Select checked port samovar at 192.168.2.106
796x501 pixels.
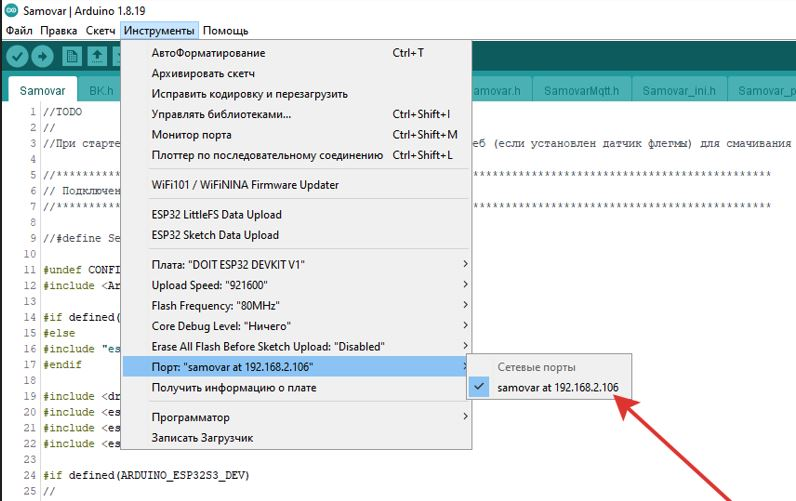pyautogui.click(x=557, y=387)
